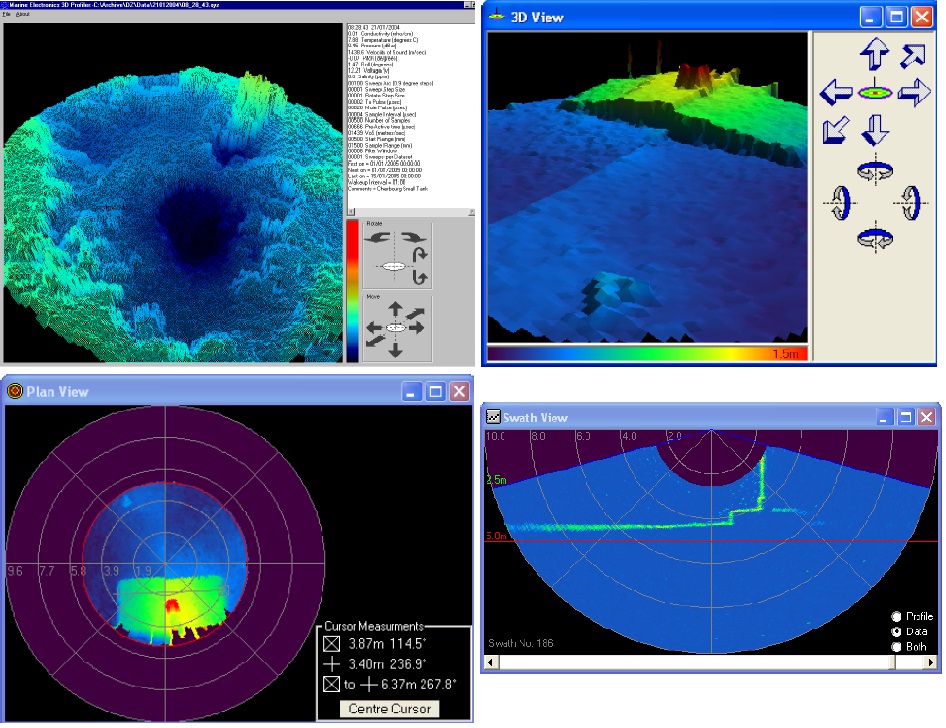Viewport: 946px width, 728px height.
Task: Click the 1.5m horizontal colour scale in 3D View
Action: [647, 353]
